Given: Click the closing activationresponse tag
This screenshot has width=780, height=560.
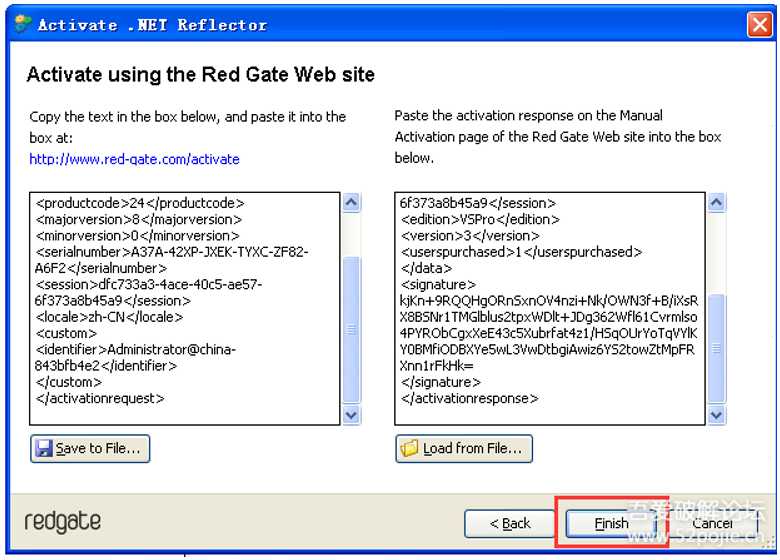Looking at the screenshot, I should click(470, 398).
